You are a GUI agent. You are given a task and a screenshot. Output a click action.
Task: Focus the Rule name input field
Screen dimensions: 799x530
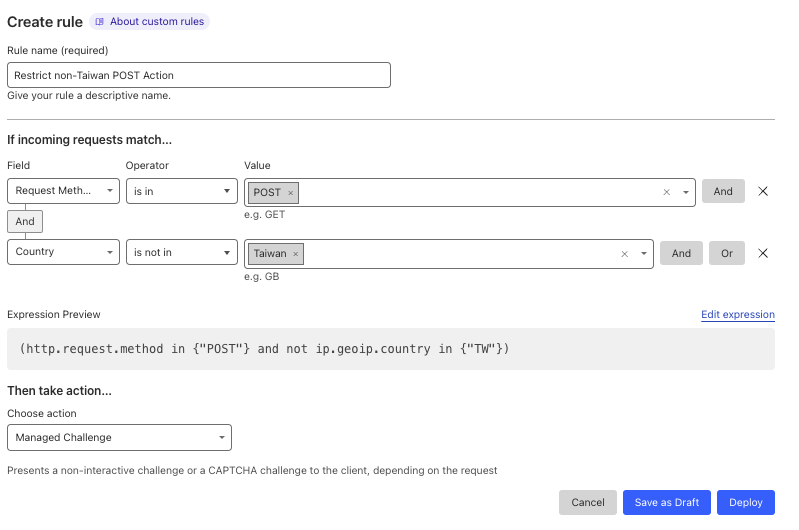pyautogui.click(x=198, y=75)
